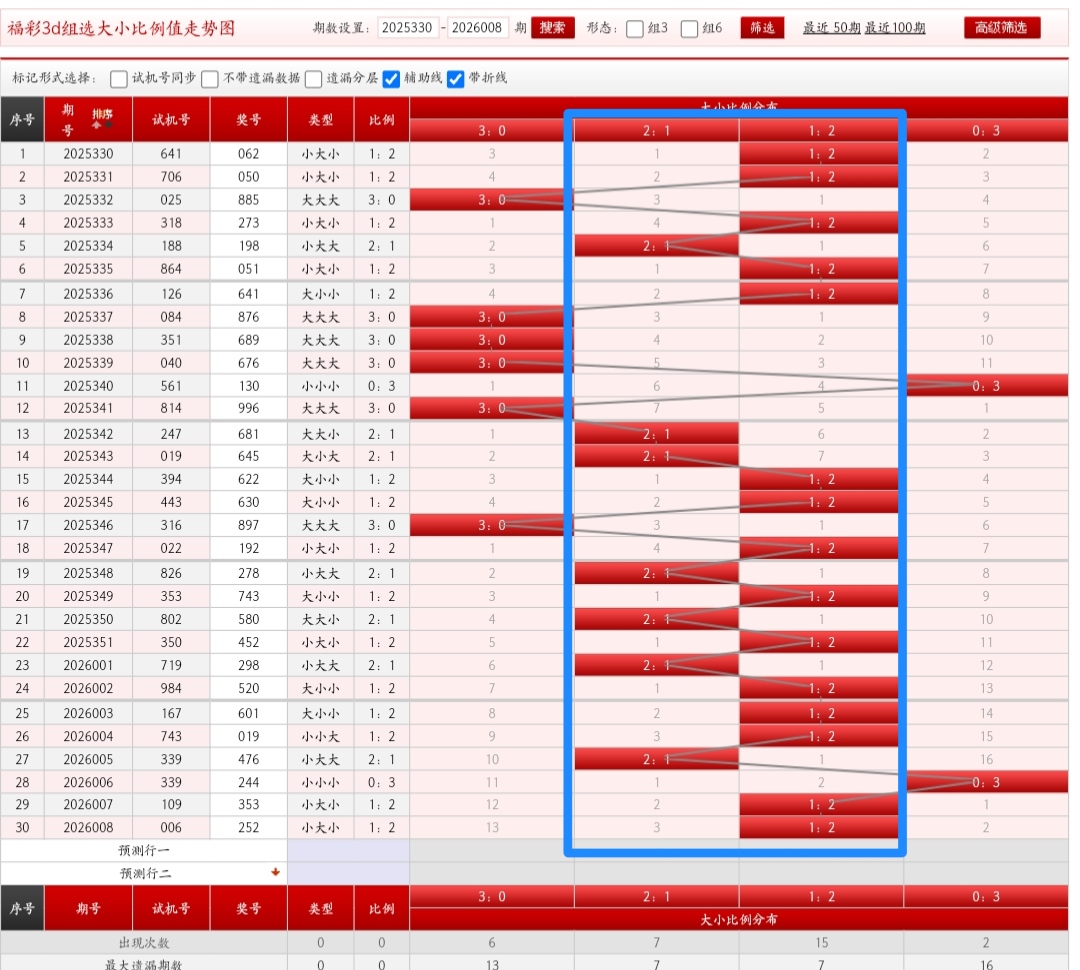
Task: Toggle the 试机号同步 checkbox
Action: point(119,79)
